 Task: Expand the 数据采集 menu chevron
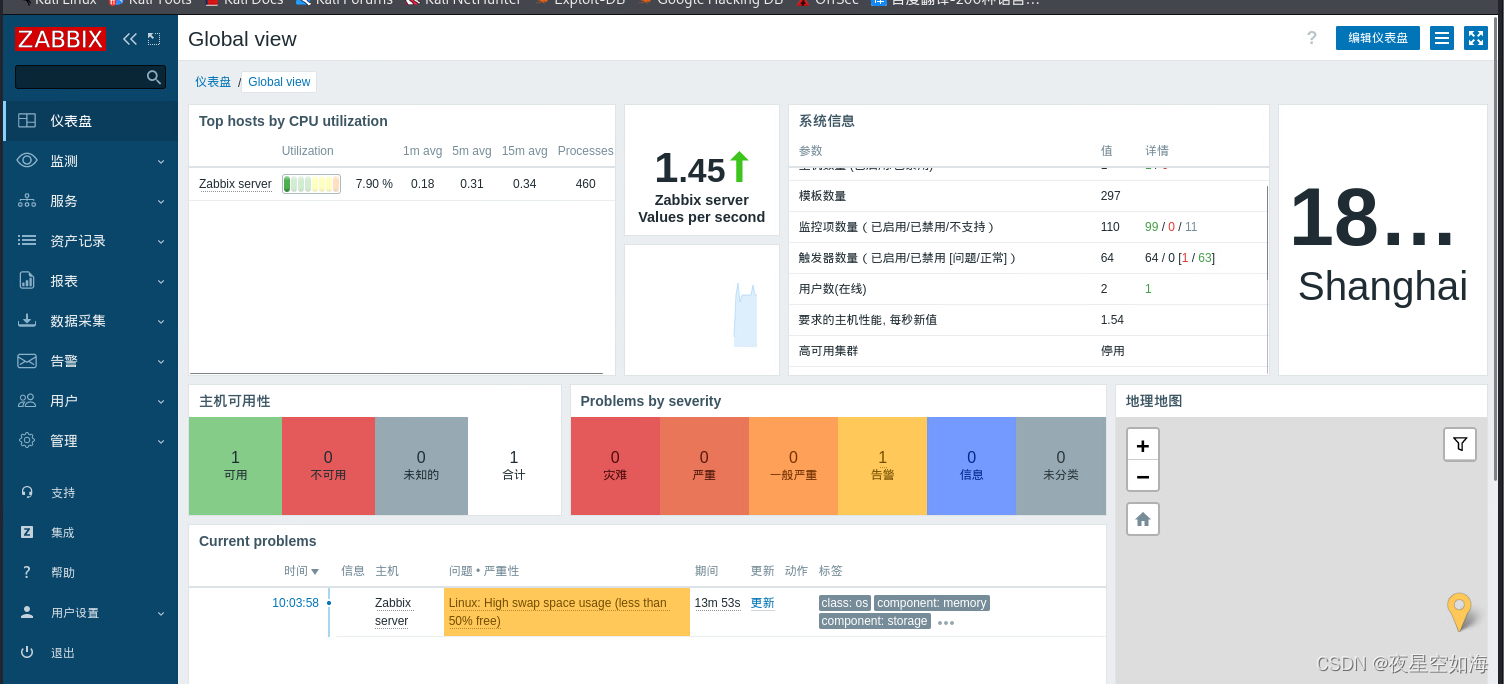161,321
